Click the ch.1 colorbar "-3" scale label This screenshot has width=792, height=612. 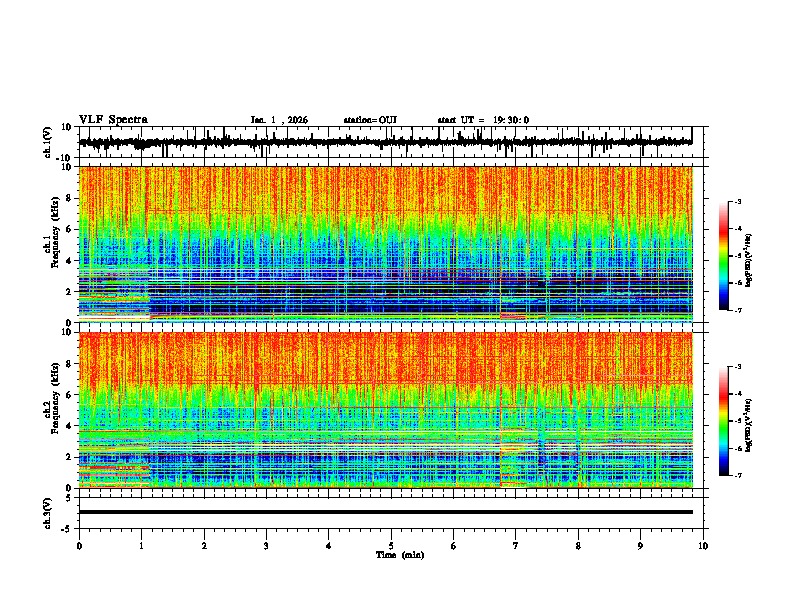(738, 201)
